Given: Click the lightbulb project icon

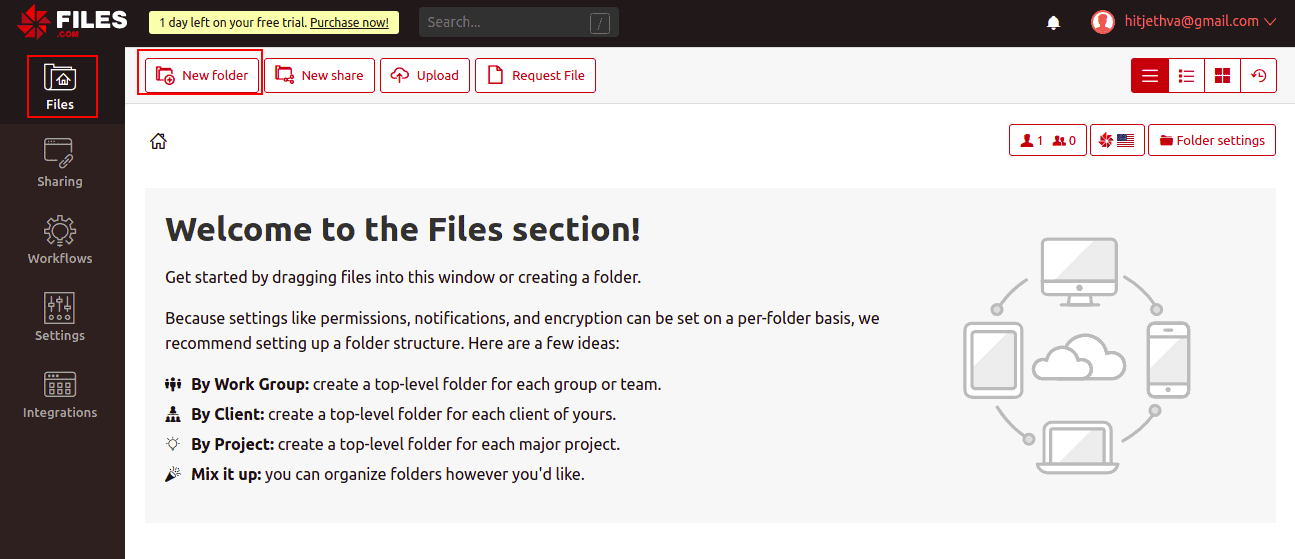Looking at the screenshot, I should point(173,444).
